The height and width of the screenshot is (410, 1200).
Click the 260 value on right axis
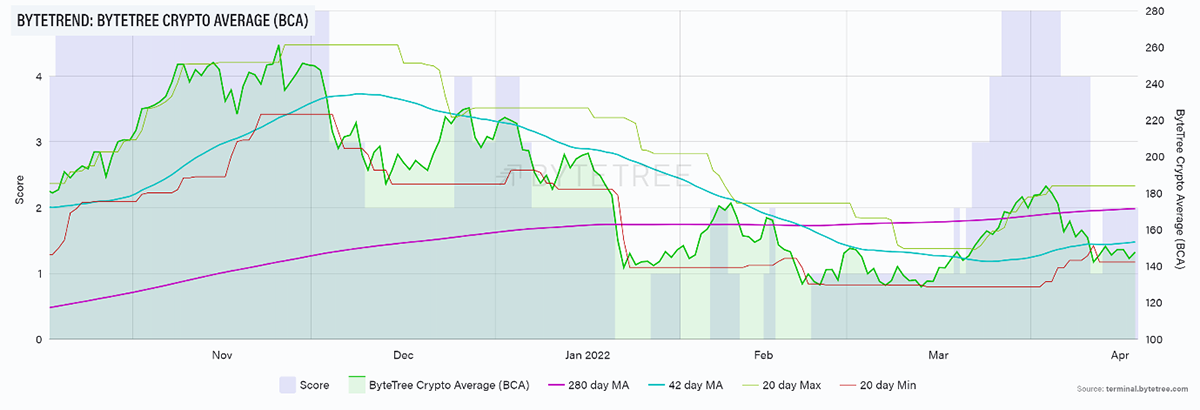(x=1155, y=47)
